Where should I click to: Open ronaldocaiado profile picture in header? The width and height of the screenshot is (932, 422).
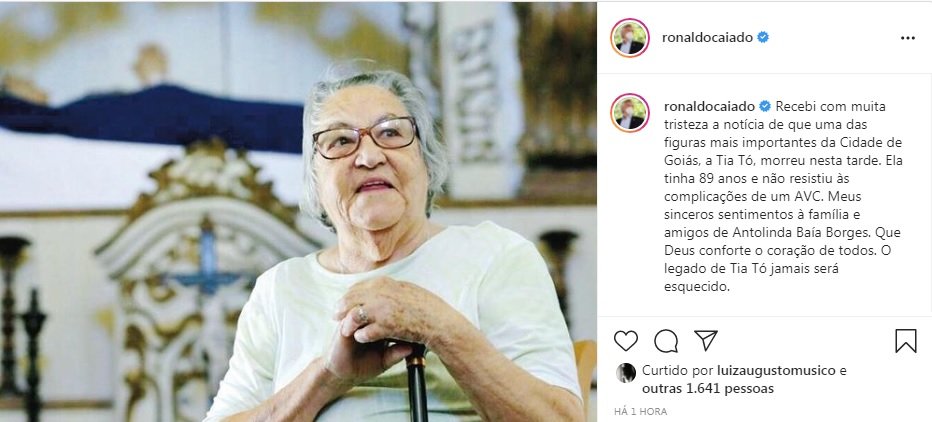click(629, 38)
